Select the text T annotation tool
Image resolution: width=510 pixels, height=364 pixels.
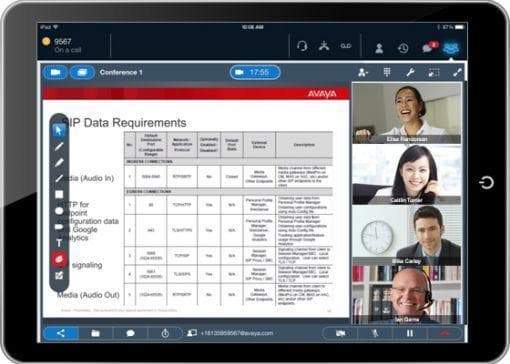pyautogui.click(x=59, y=243)
